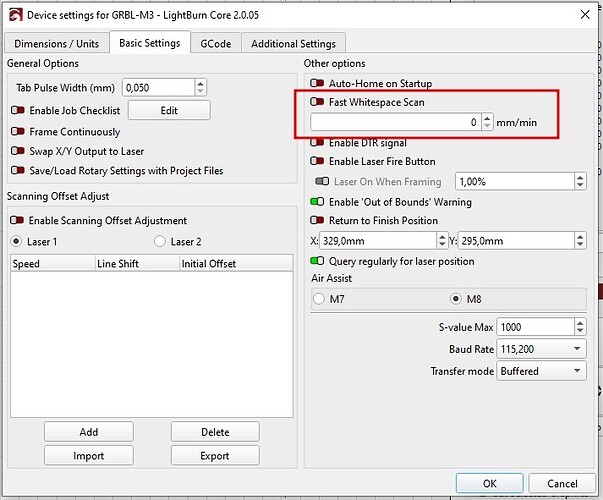Decrease S-value Max with down arrow

tap(580, 331)
